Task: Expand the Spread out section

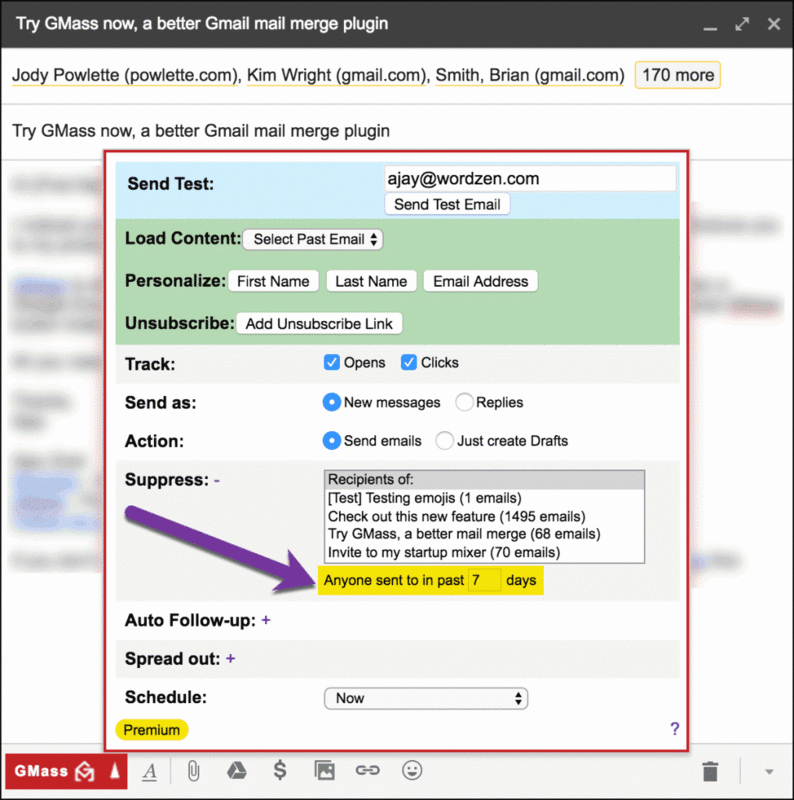Action: pos(231,659)
